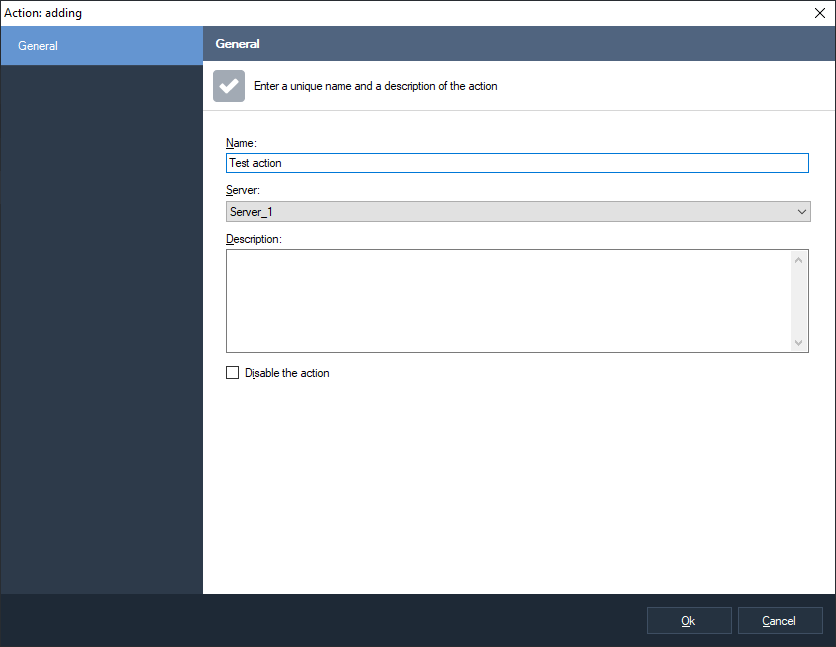Image resolution: width=836 pixels, height=647 pixels.
Task: Close the Action adding dialog window
Action: coord(819,13)
